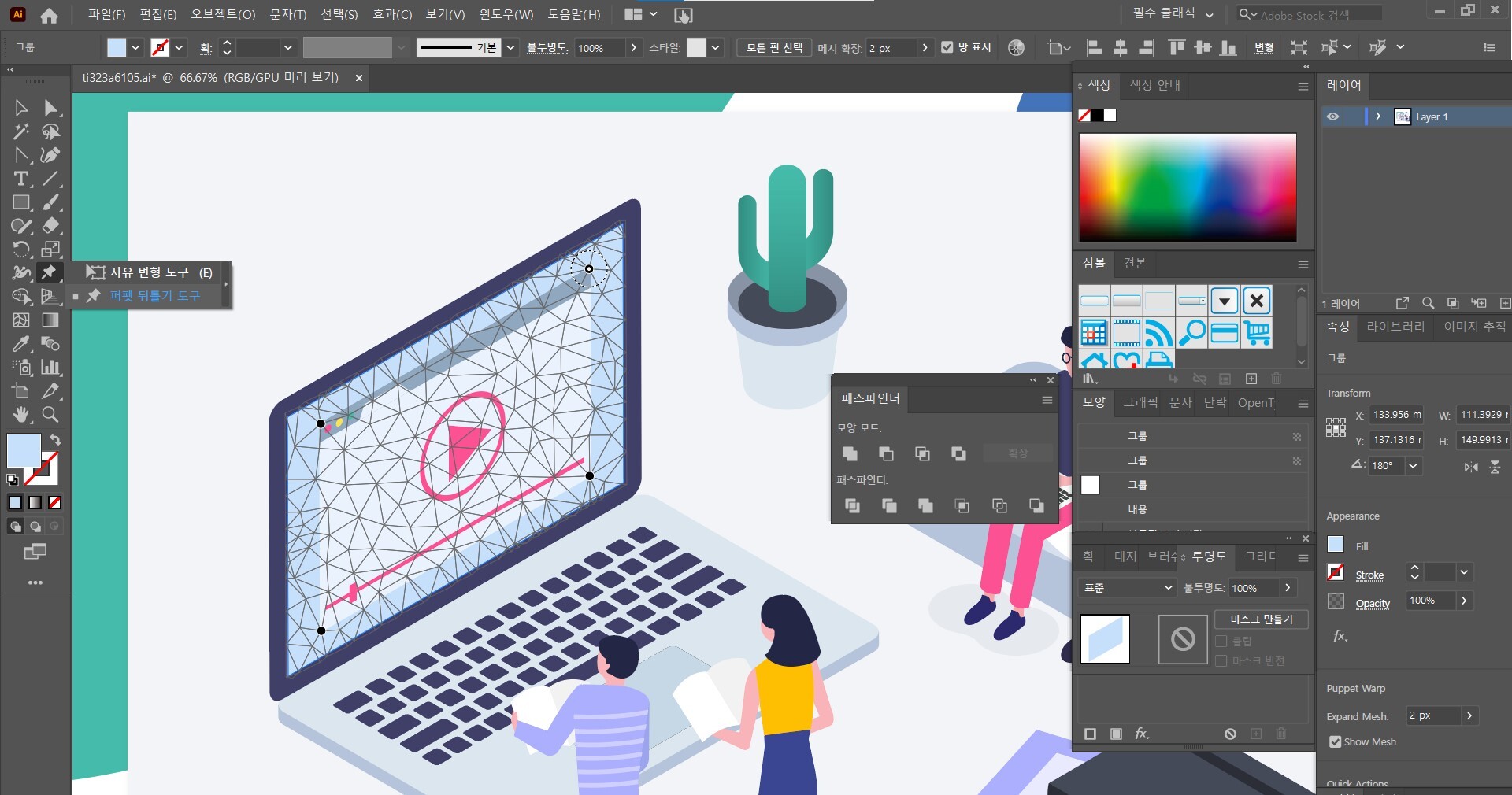Open the 효과(C) menu
Viewport: 1512px width, 795px height.
[391, 14]
